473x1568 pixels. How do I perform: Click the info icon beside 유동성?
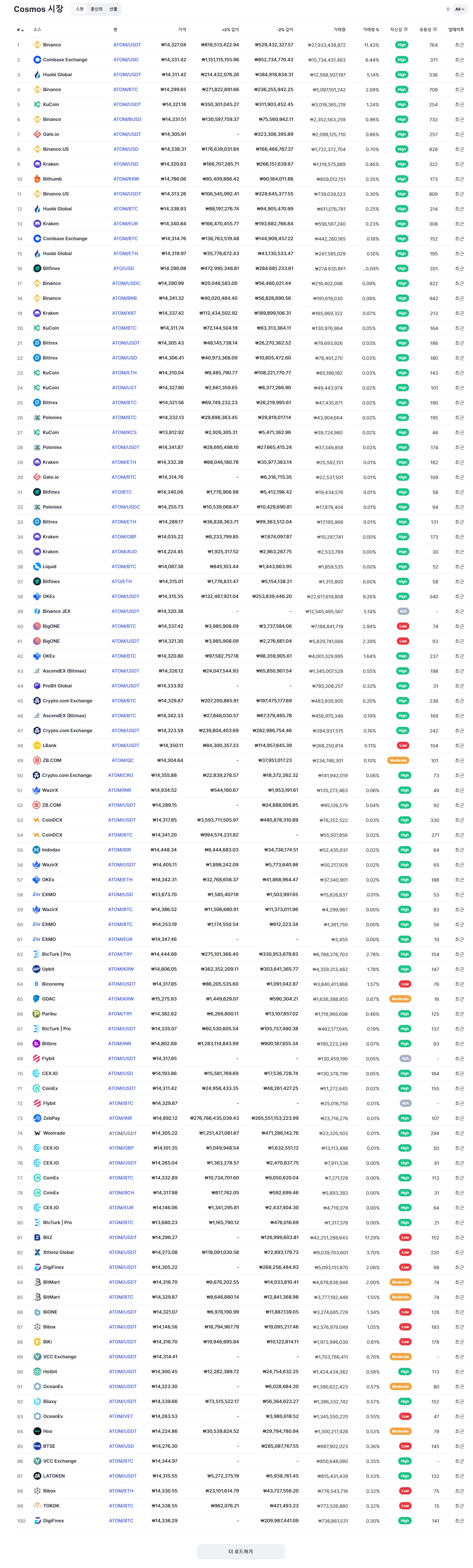[435, 29]
